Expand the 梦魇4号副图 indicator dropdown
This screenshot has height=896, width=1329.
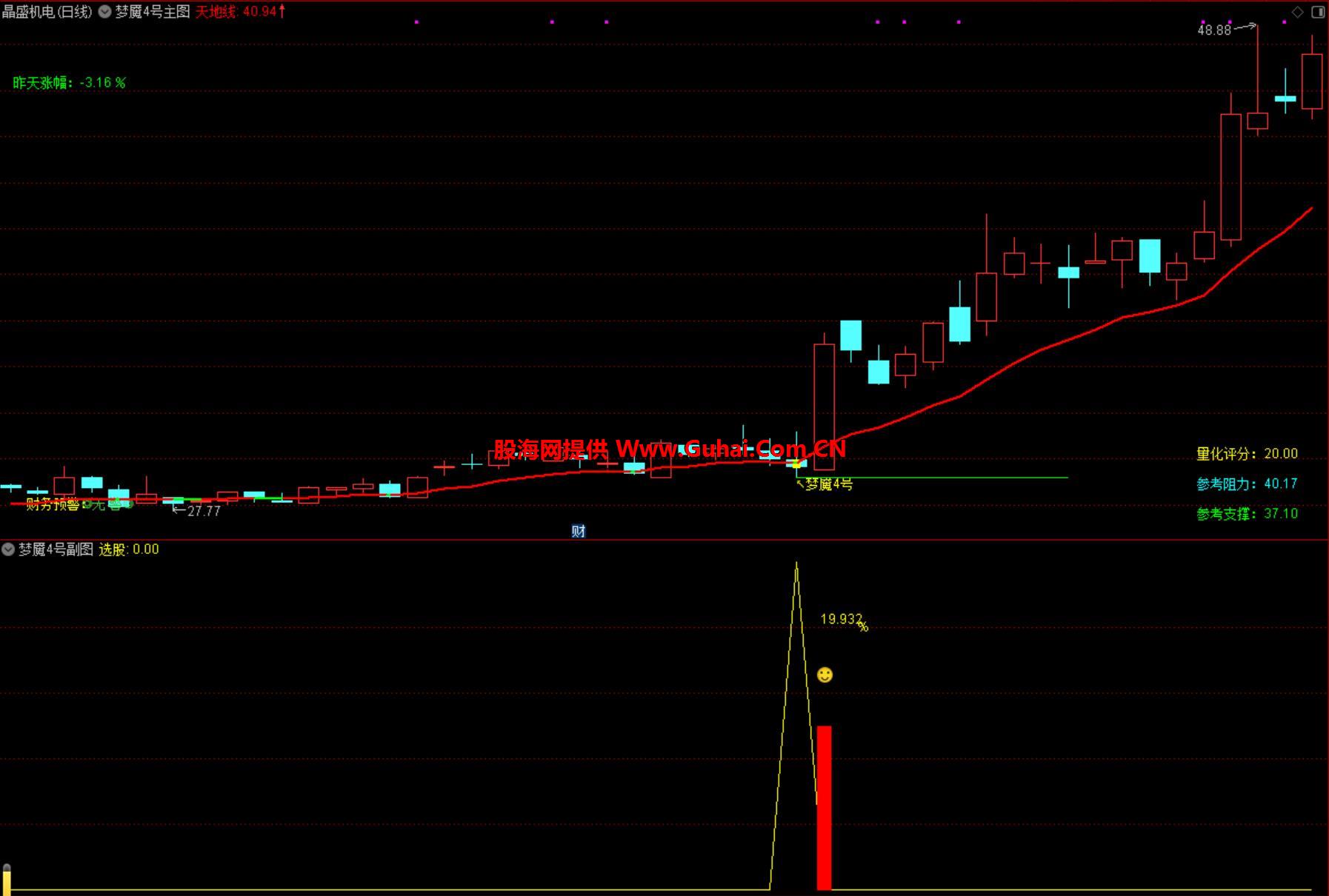tap(8, 549)
